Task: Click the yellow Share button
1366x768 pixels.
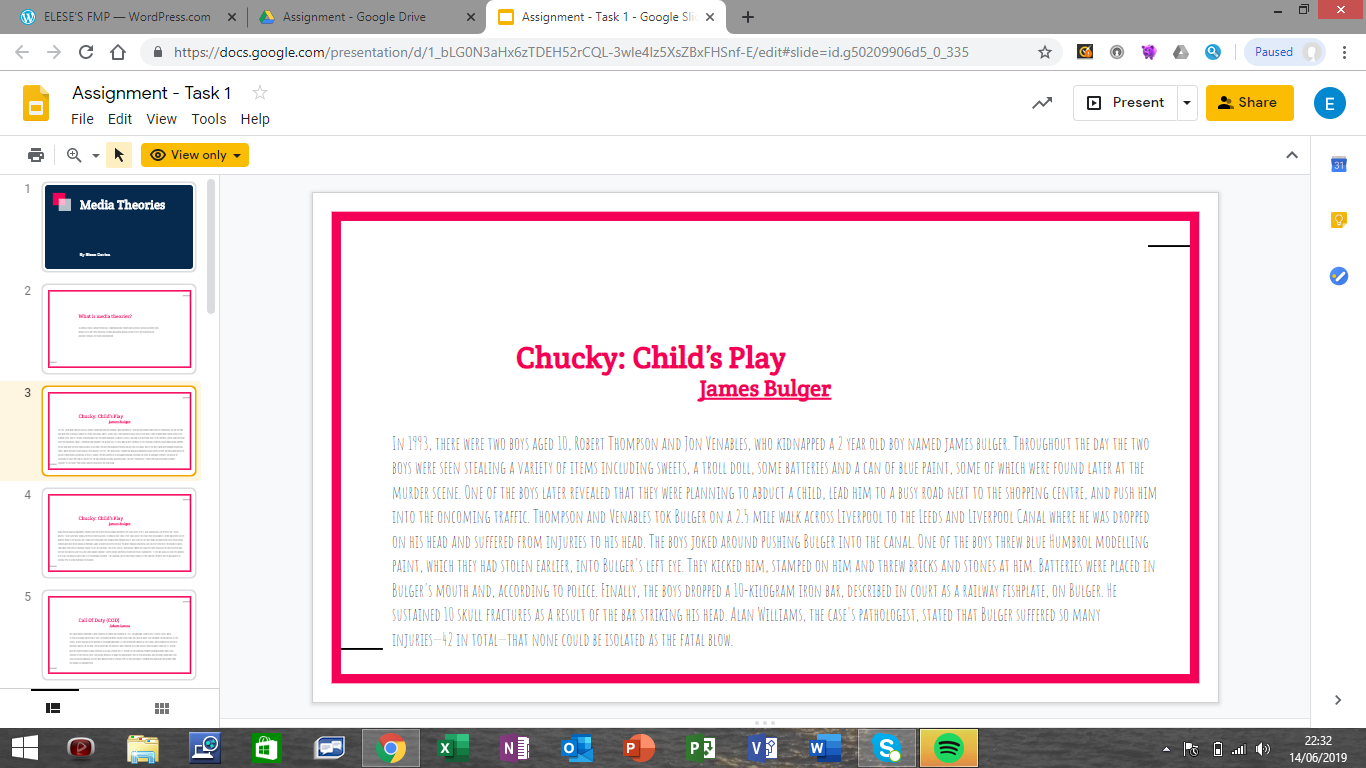Action: tap(1249, 102)
